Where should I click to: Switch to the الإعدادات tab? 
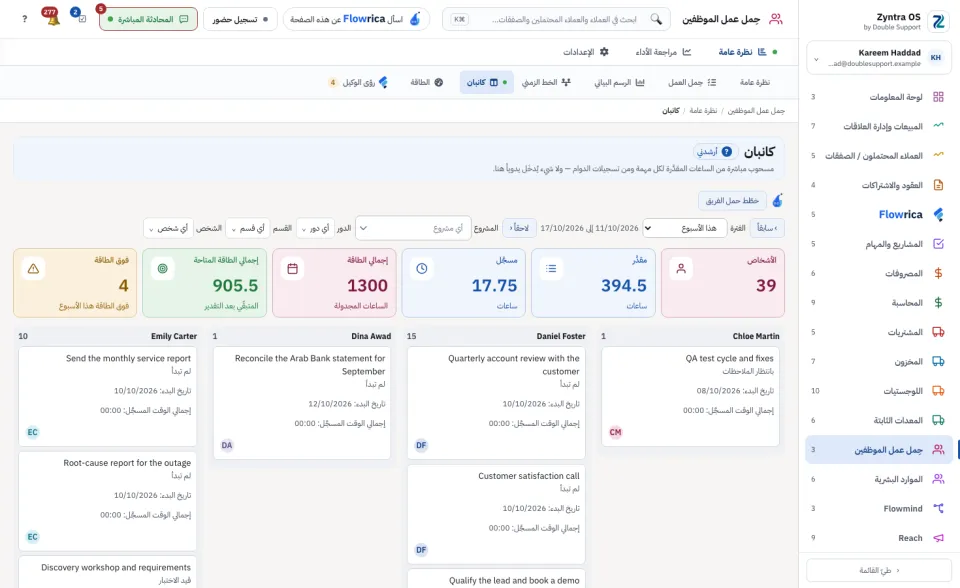coord(586,52)
